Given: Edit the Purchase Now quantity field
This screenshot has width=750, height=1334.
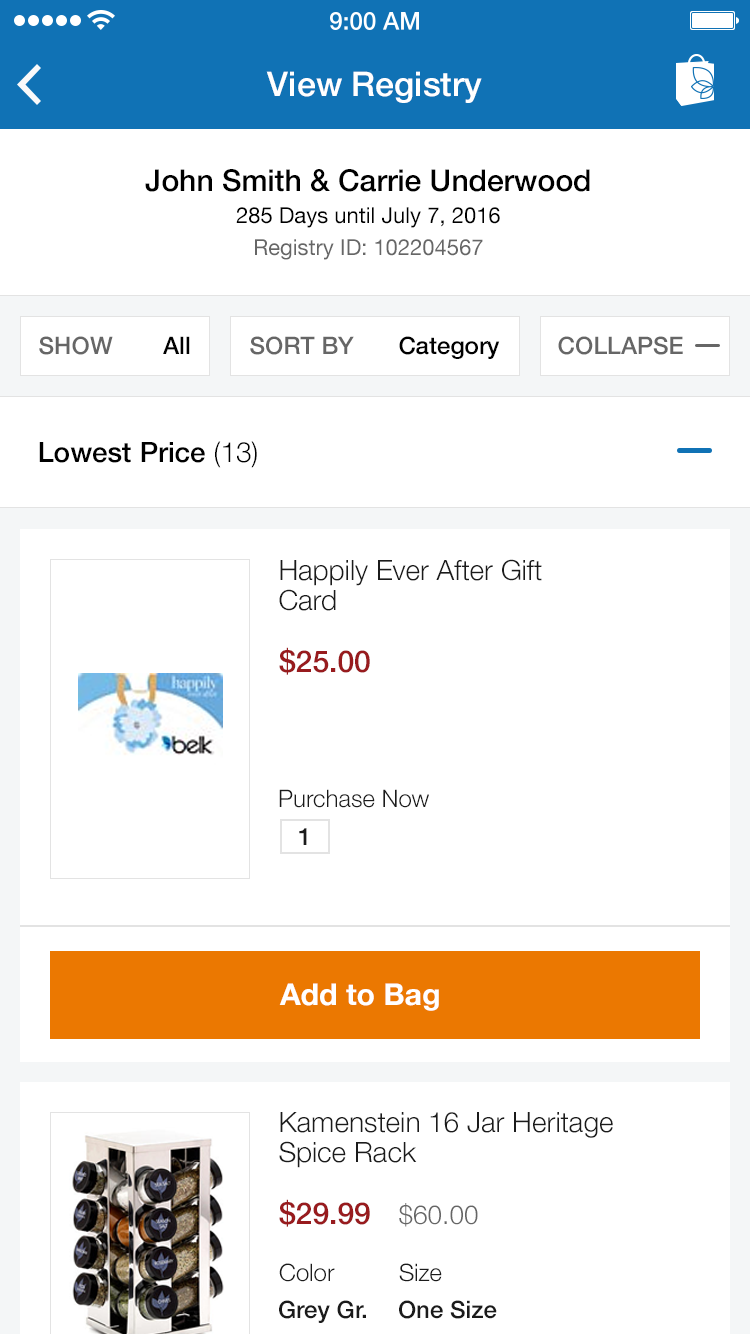Looking at the screenshot, I should click(x=304, y=837).
